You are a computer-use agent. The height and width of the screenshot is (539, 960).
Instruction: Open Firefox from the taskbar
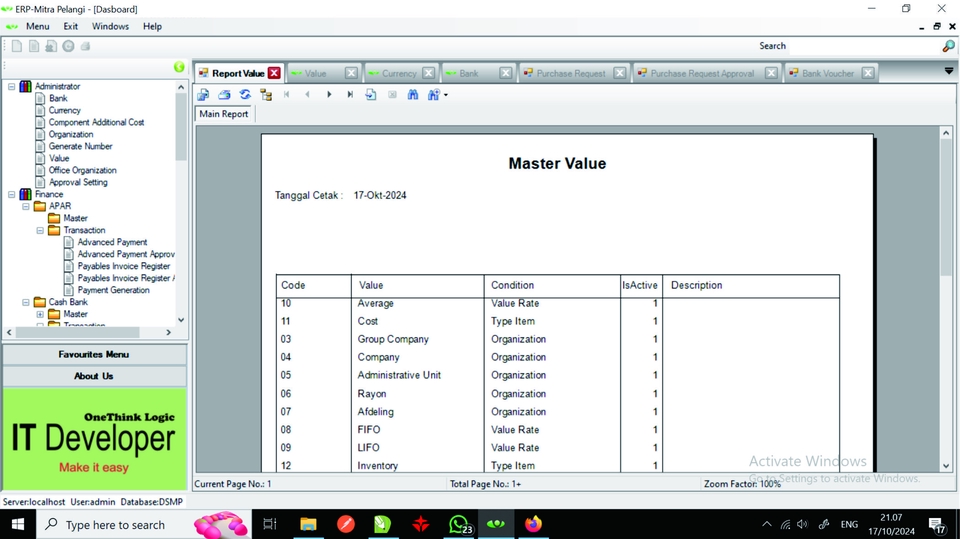click(533, 524)
